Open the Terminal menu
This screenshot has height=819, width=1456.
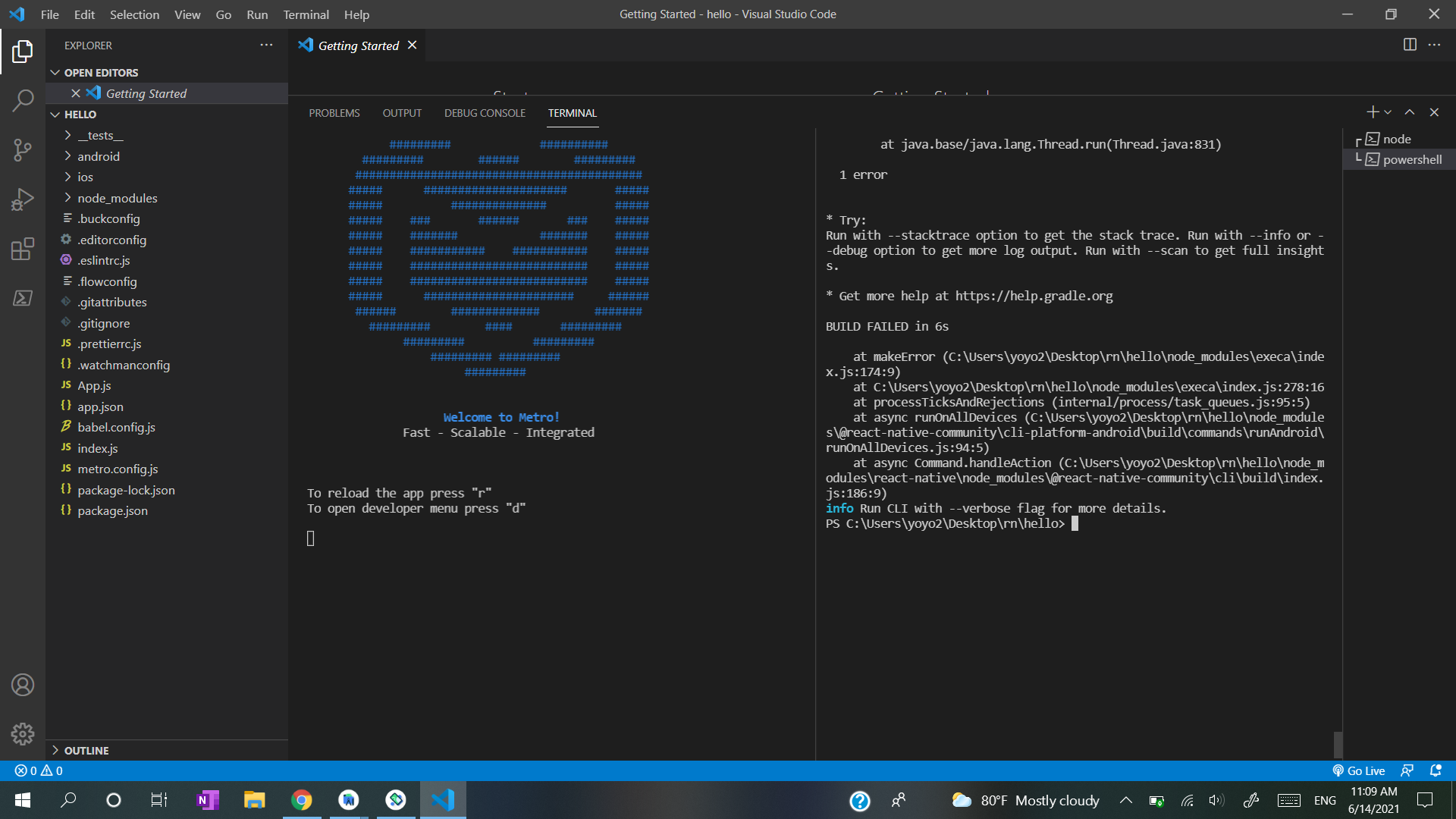pos(306,14)
